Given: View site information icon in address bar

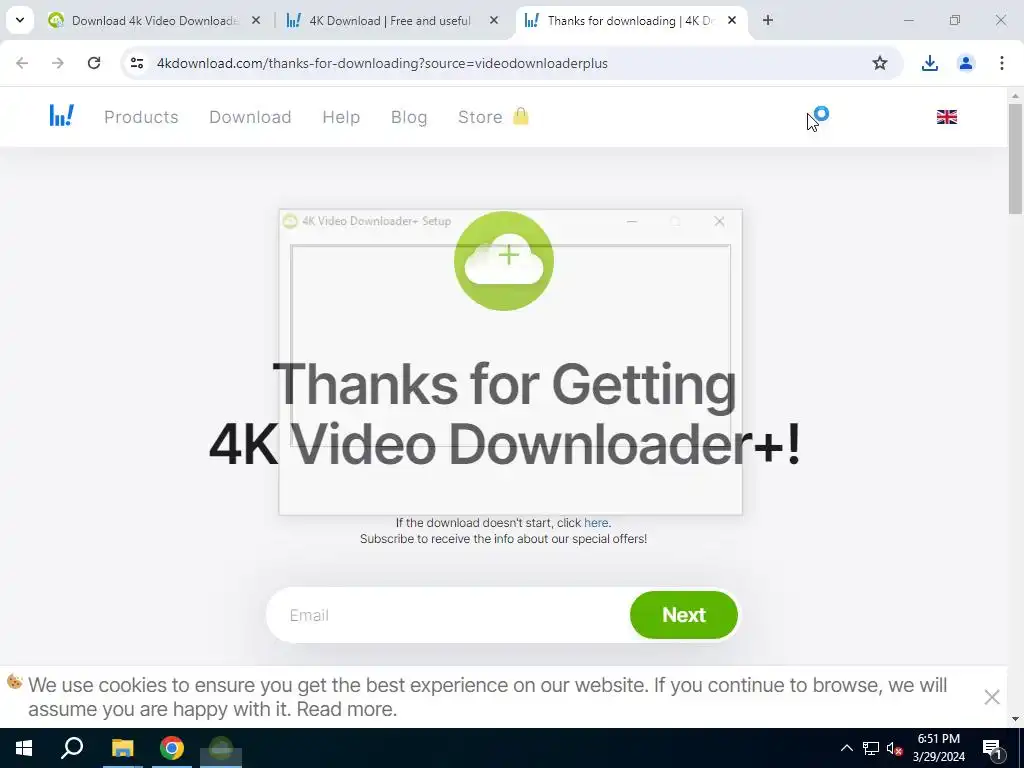Looking at the screenshot, I should point(136,63).
